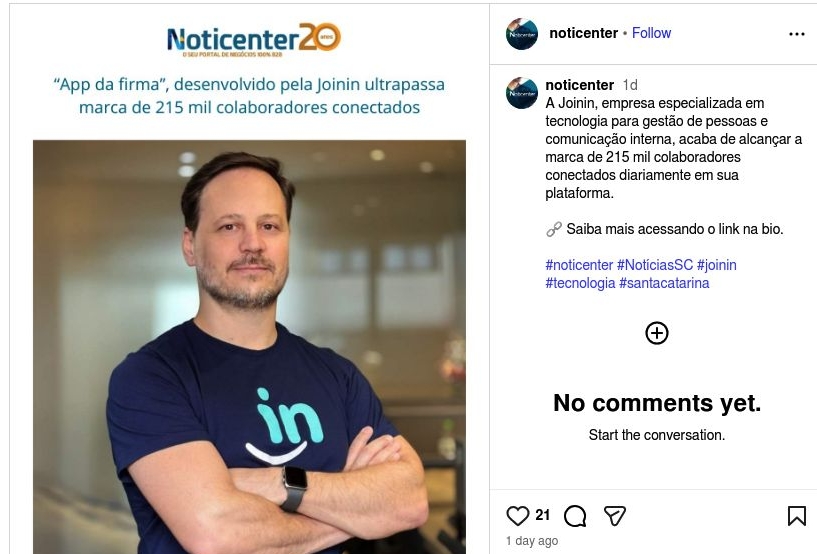Load more comments with the plus circle
Screen dimensions: 817x554
pyautogui.click(x=657, y=333)
